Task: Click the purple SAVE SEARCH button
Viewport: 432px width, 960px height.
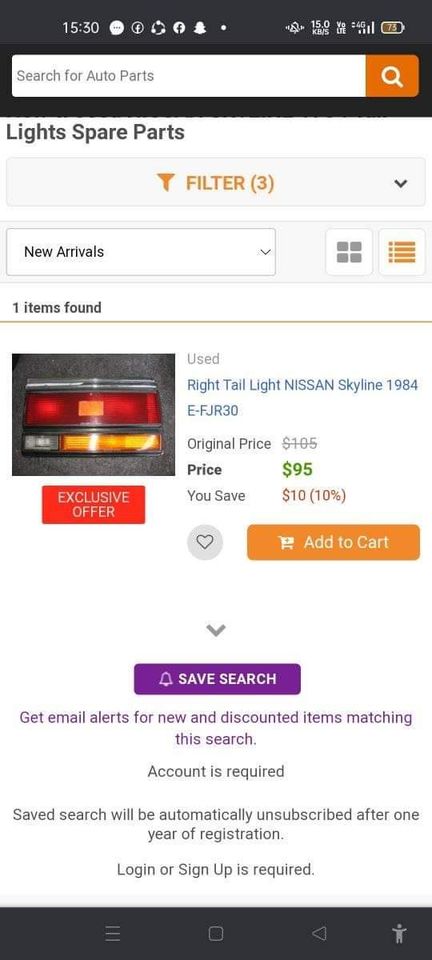Action: [217, 679]
